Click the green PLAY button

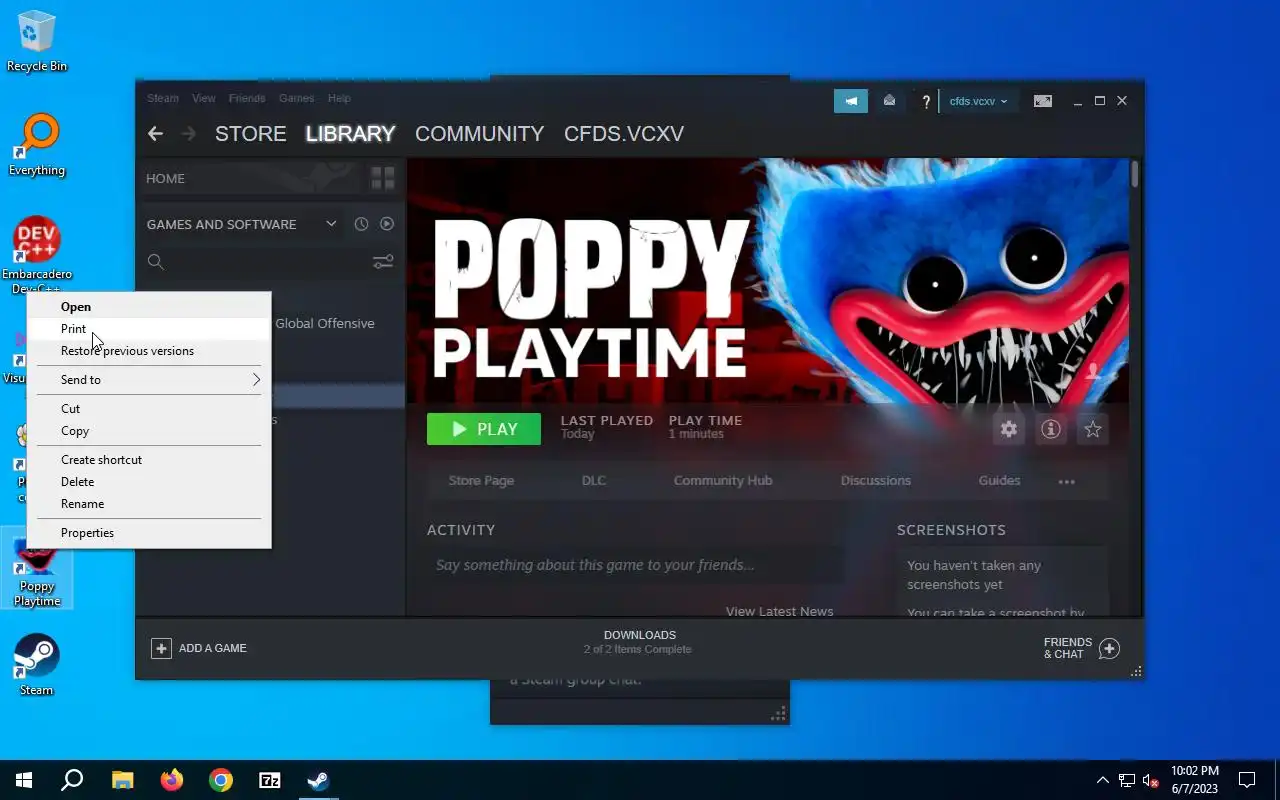[x=484, y=429]
